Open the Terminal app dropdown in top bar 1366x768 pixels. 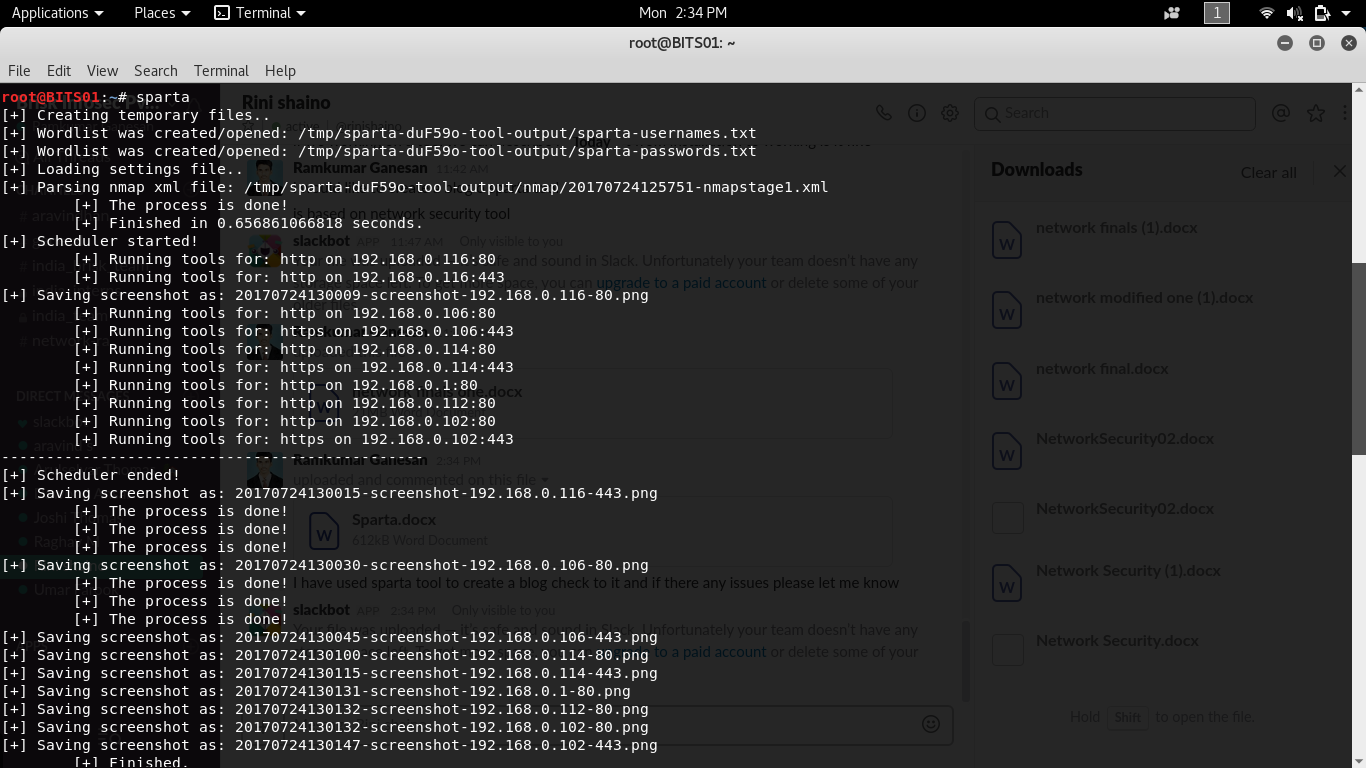point(260,13)
